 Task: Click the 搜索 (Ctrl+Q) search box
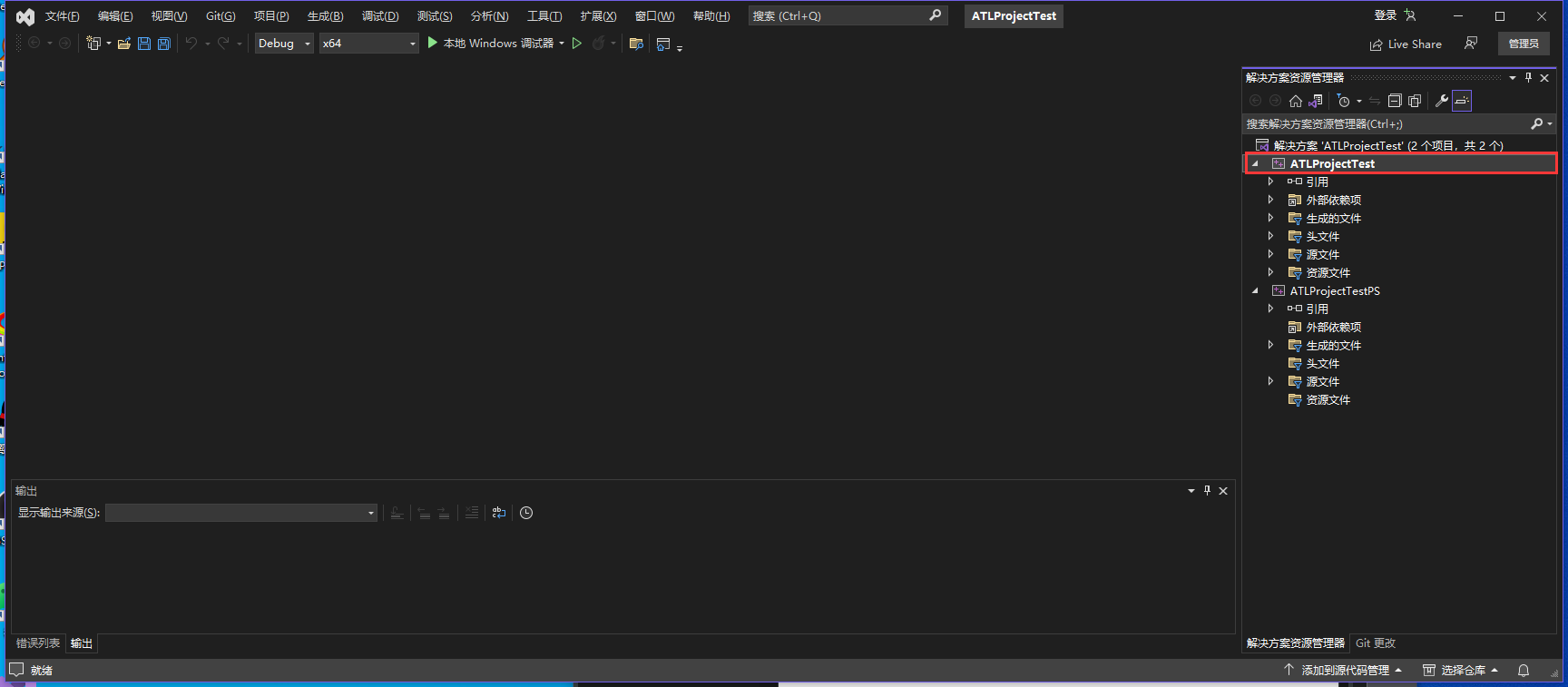pyautogui.click(x=848, y=16)
